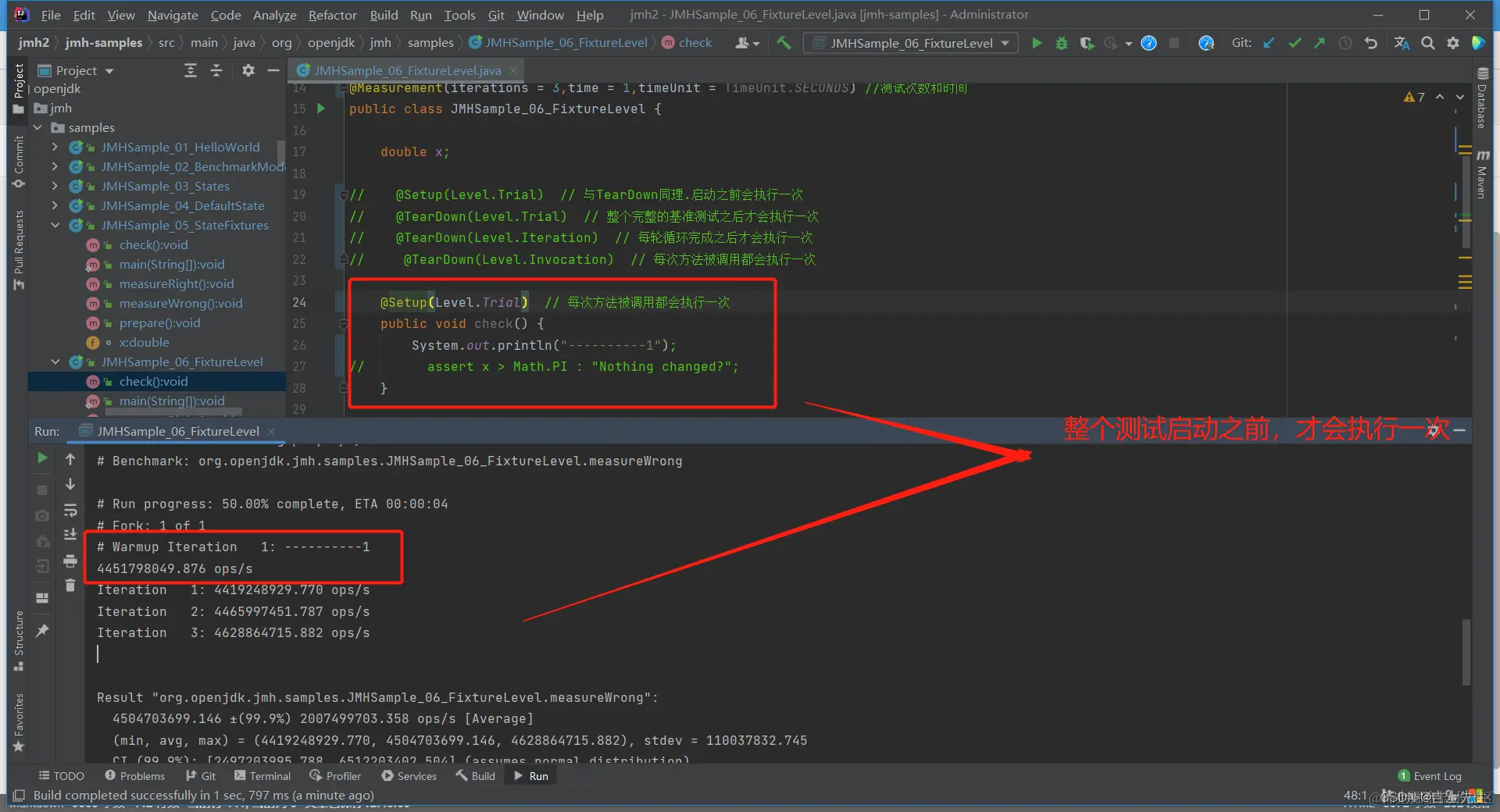The width and height of the screenshot is (1500, 812).
Task: Rerun benchmark in Run panel
Action: coord(42,458)
